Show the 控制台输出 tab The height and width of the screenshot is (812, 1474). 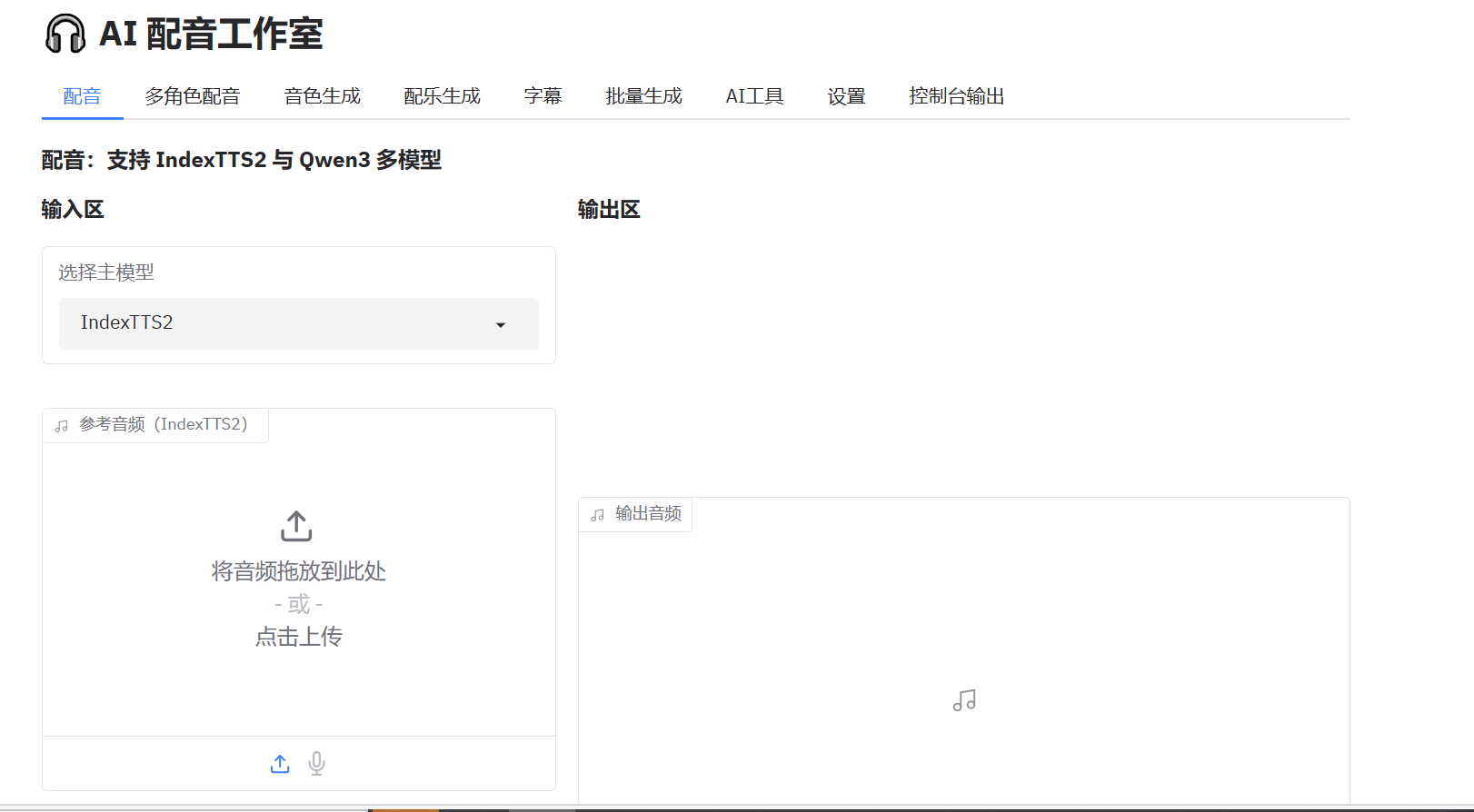956,96
